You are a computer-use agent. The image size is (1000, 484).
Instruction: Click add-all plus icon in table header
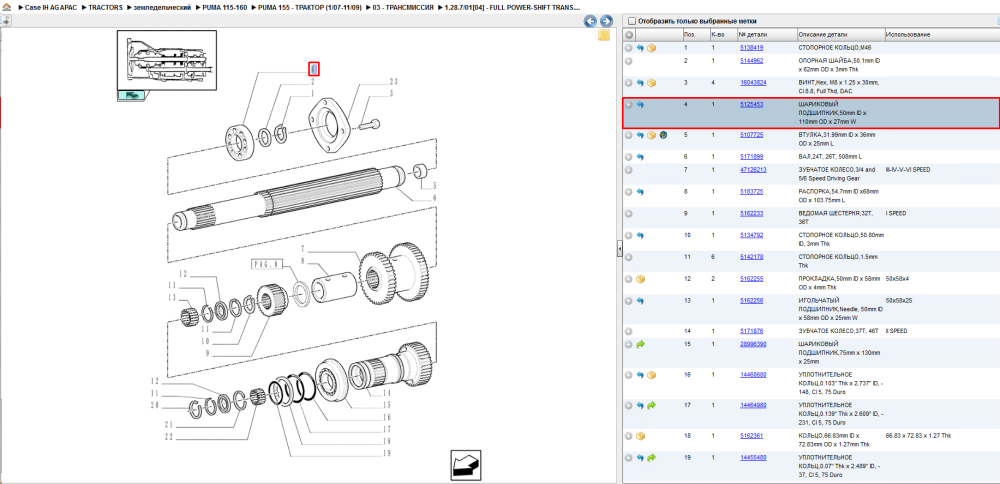(629, 34)
